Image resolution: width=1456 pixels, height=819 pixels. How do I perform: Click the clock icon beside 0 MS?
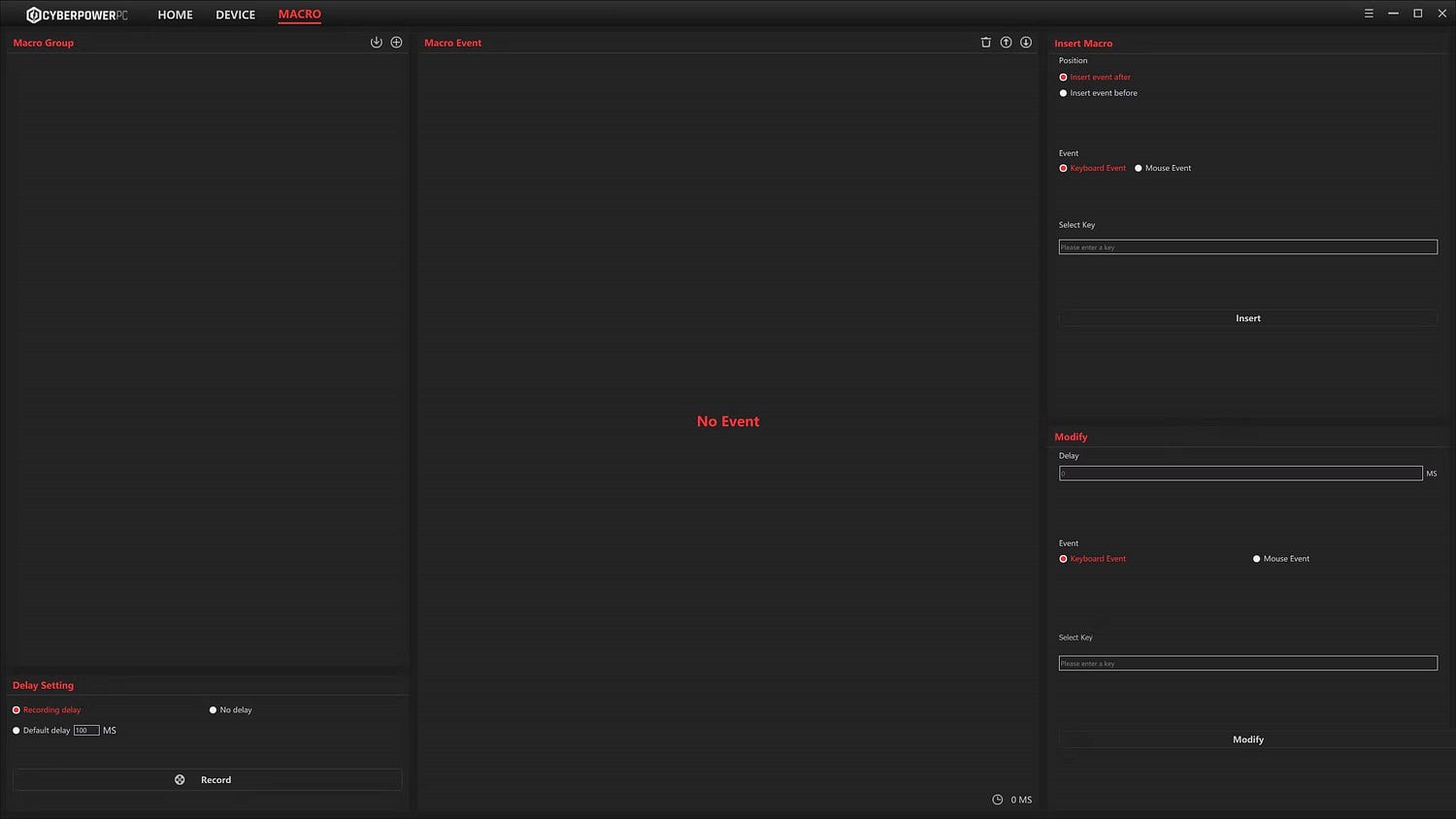click(x=997, y=800)
